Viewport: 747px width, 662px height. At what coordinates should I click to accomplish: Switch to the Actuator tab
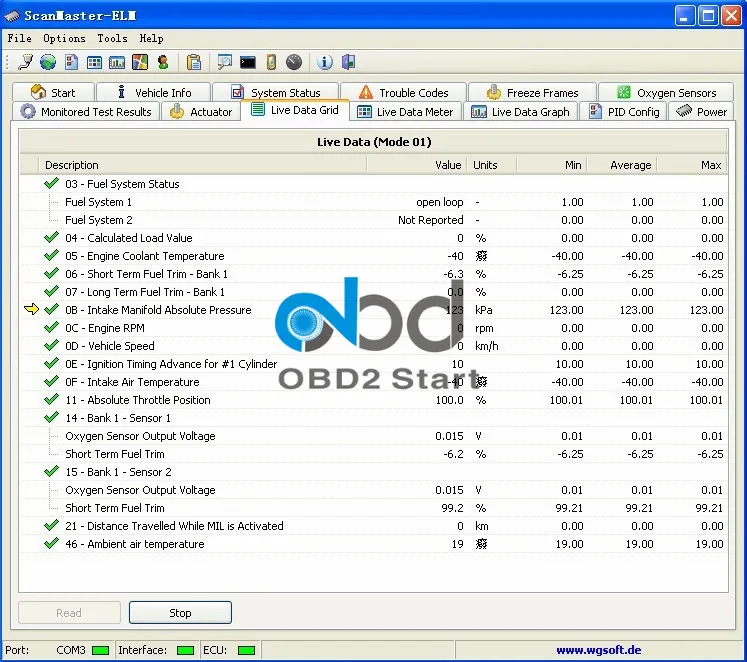201,111
